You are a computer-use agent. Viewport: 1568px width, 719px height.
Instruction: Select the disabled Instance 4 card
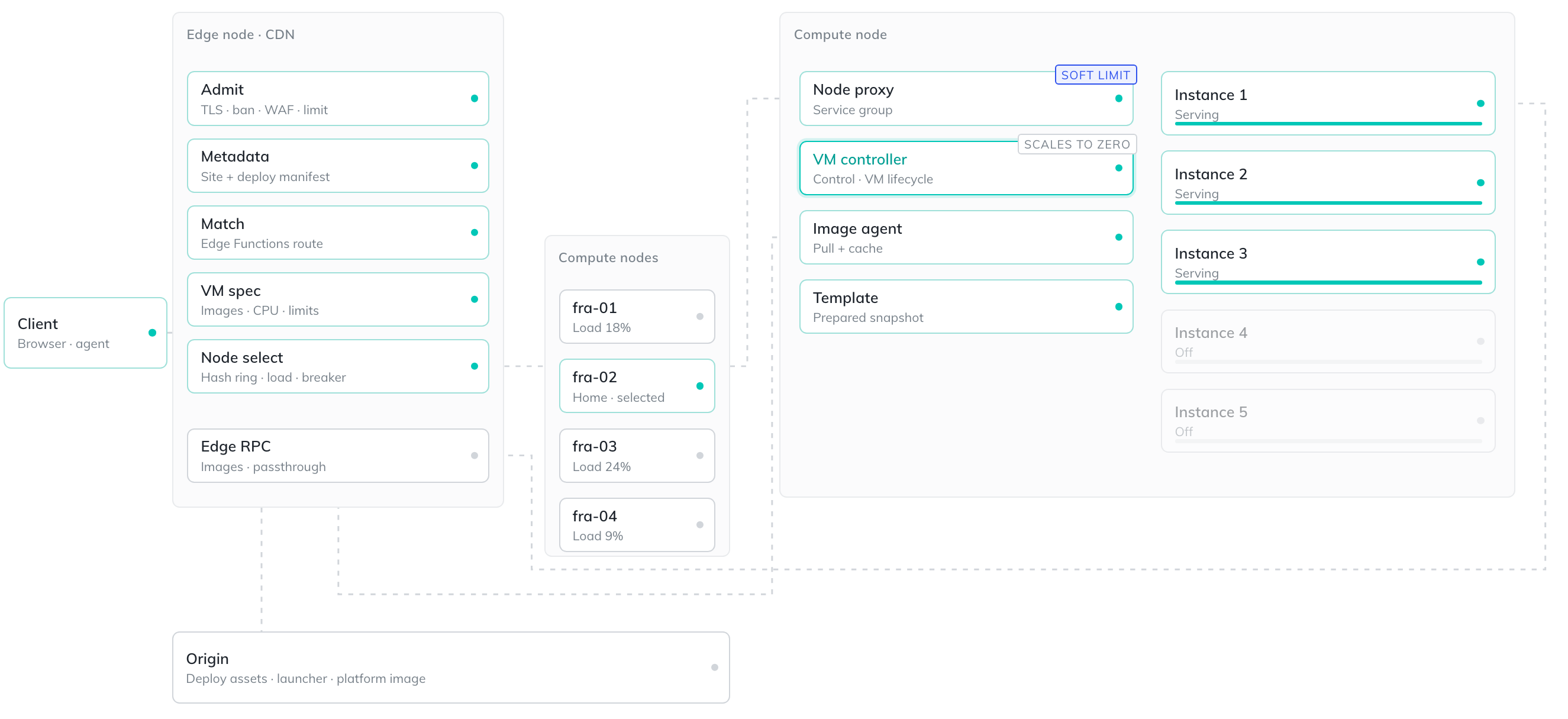click(1328, 341)
